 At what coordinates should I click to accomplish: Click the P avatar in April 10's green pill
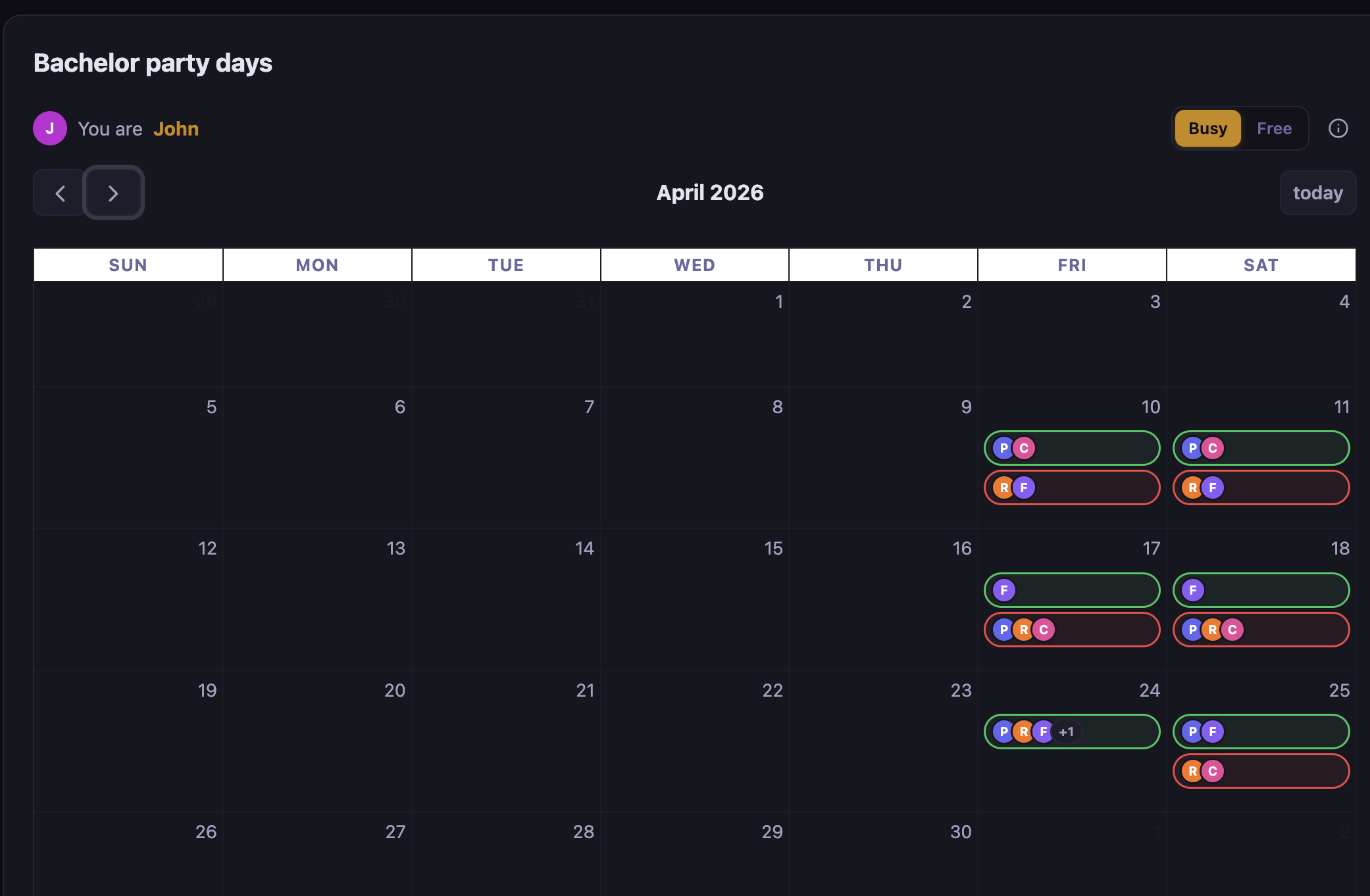pos(1004,448)
